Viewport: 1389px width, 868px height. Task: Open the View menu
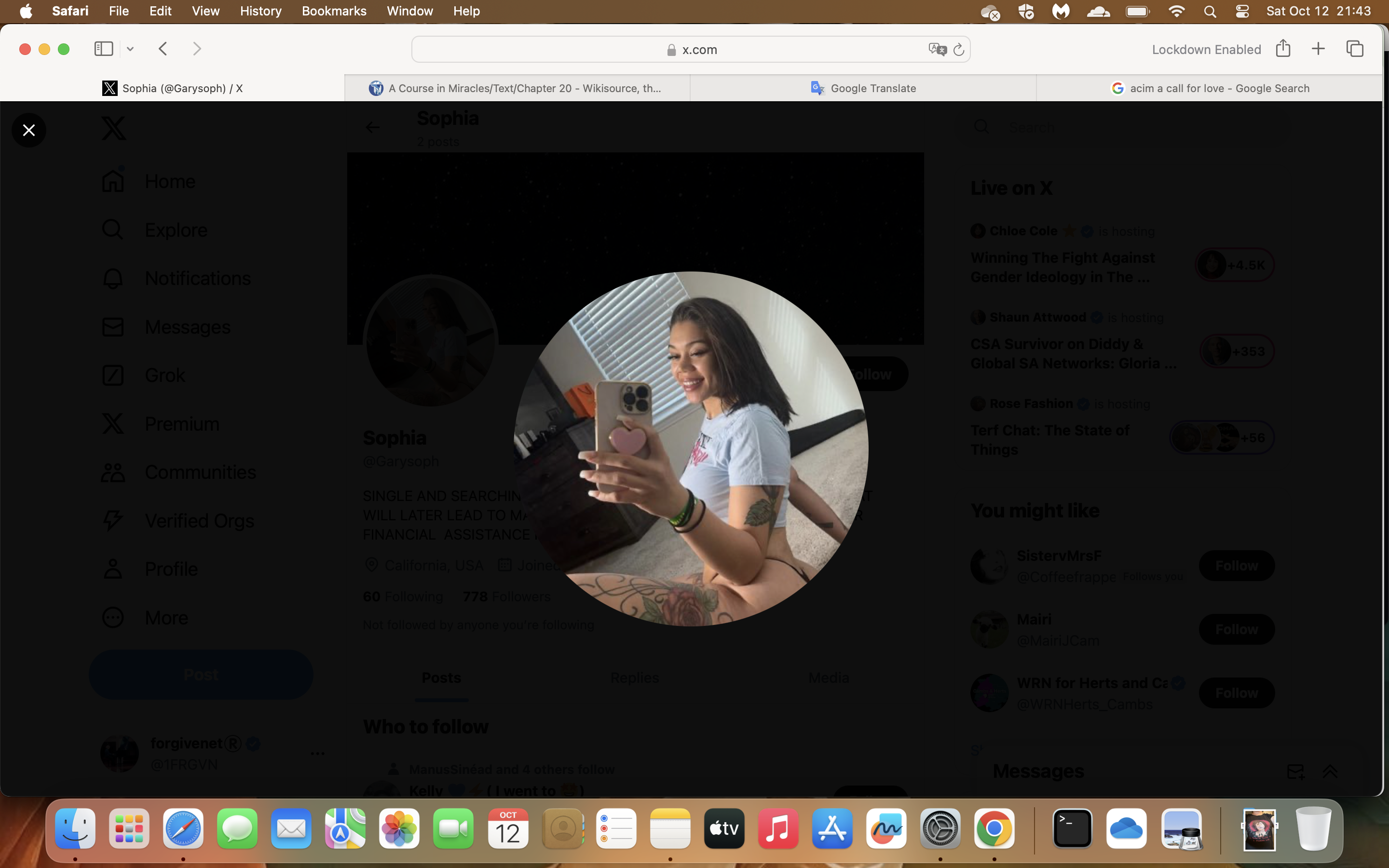point(205,11)
